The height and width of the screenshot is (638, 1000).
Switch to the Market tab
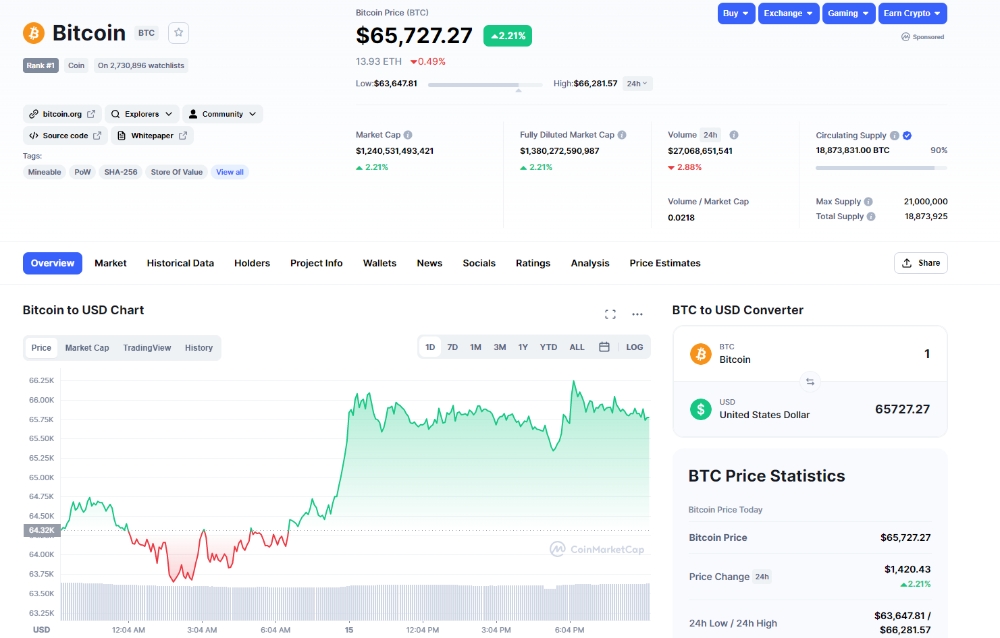110,263
